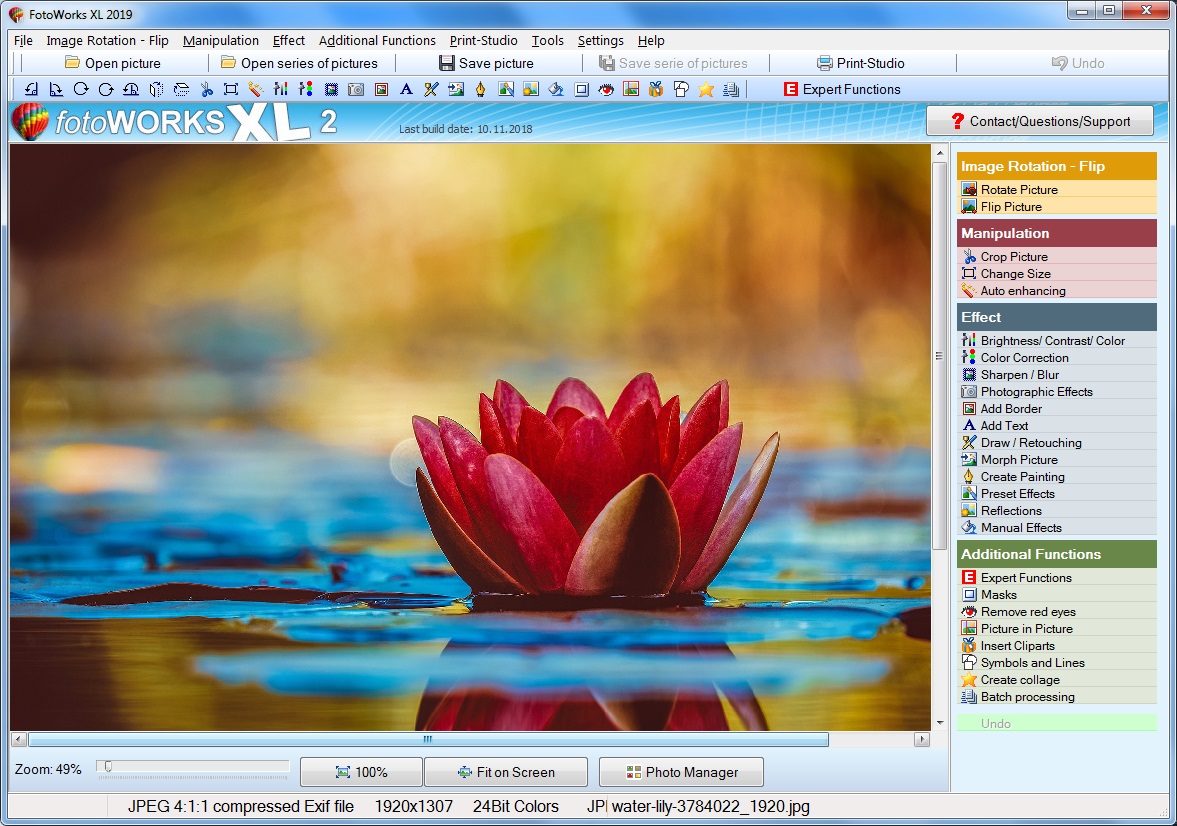Select the Flip Picture option

coord(1012,207)
